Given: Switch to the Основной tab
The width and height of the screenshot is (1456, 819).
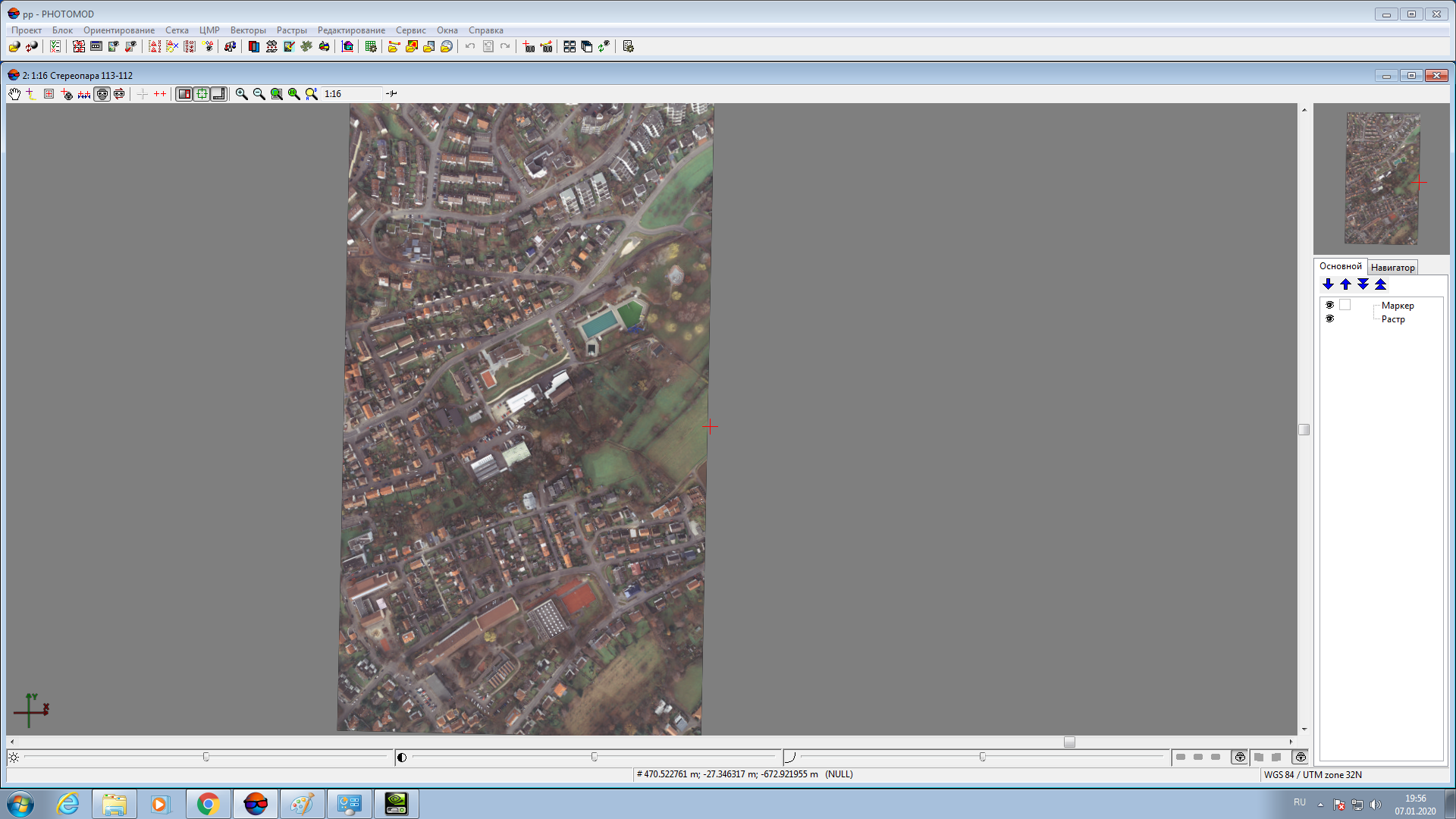Looking at the screenshot, I should point(1340,266).
